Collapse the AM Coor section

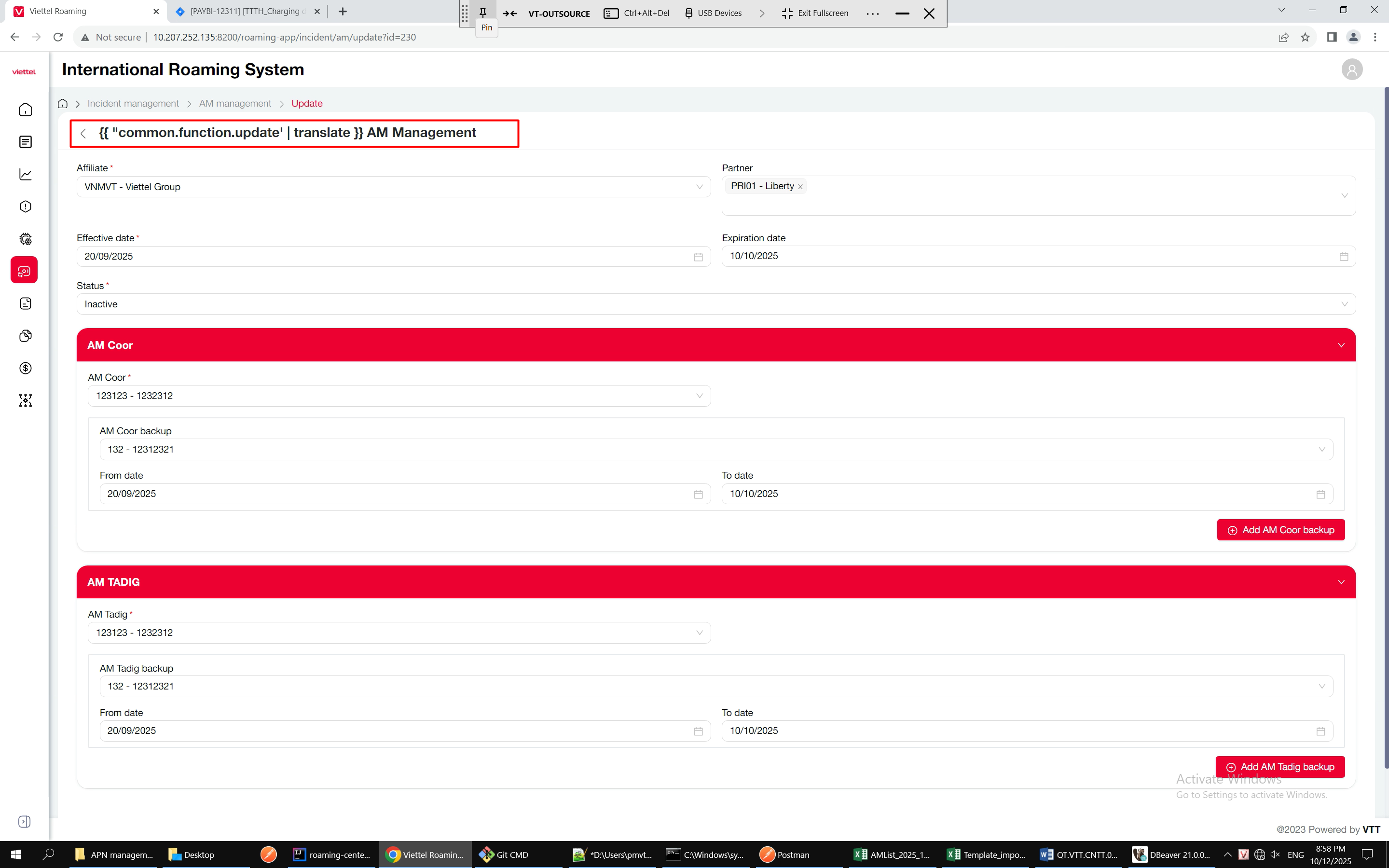[x=1341, y=345]
